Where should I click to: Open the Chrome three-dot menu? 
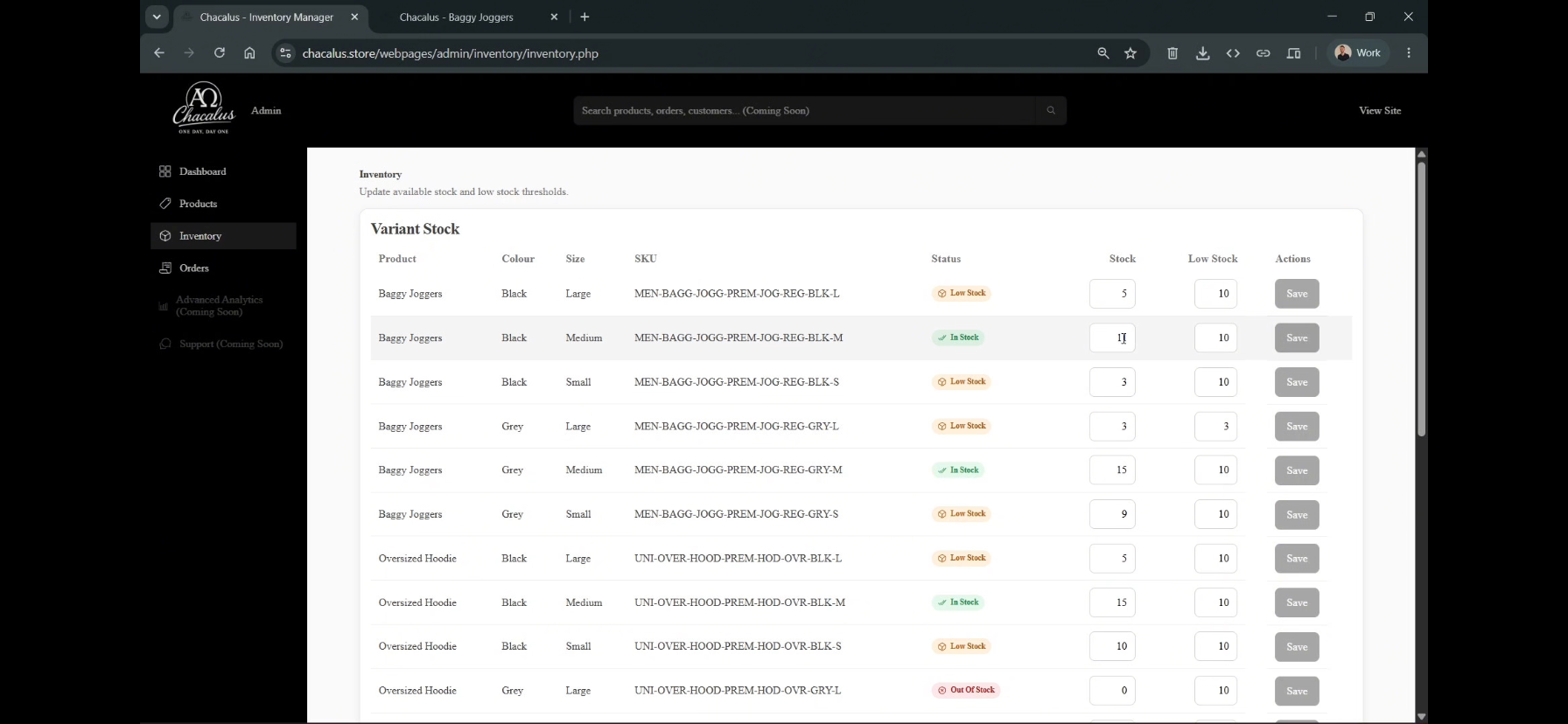(x=1409, y=53)
